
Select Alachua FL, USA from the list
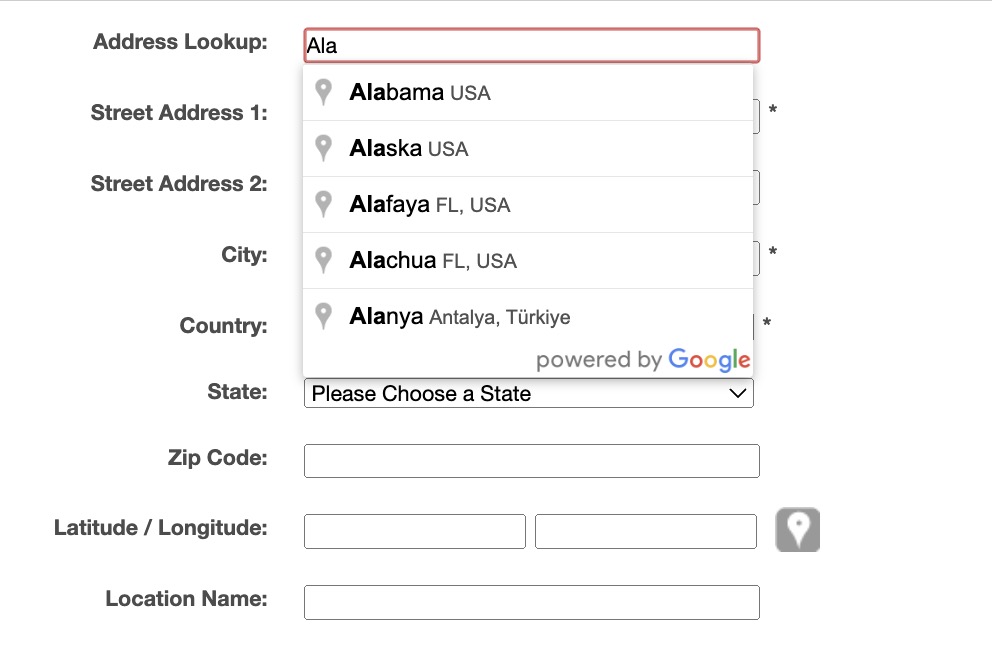point(433,261)
